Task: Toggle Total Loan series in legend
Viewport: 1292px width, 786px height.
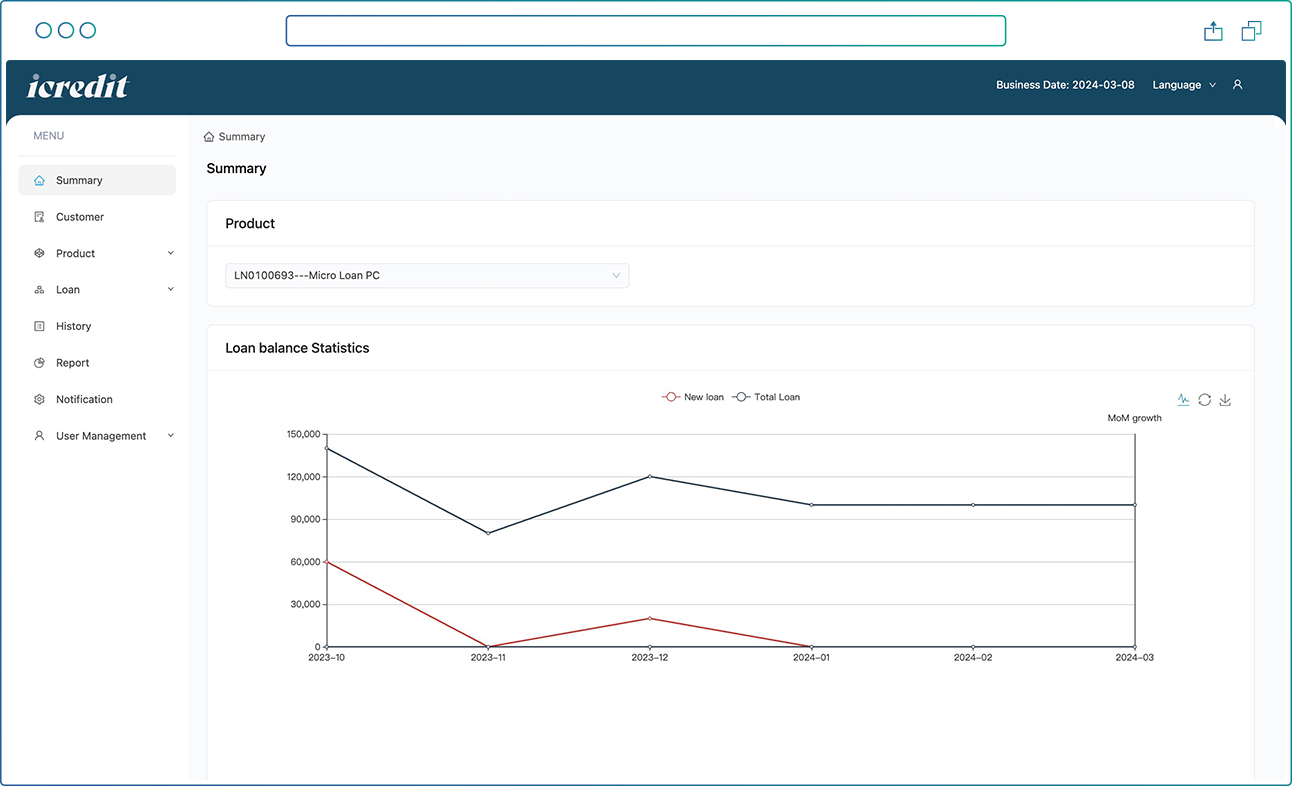Action: pos(766,397)
